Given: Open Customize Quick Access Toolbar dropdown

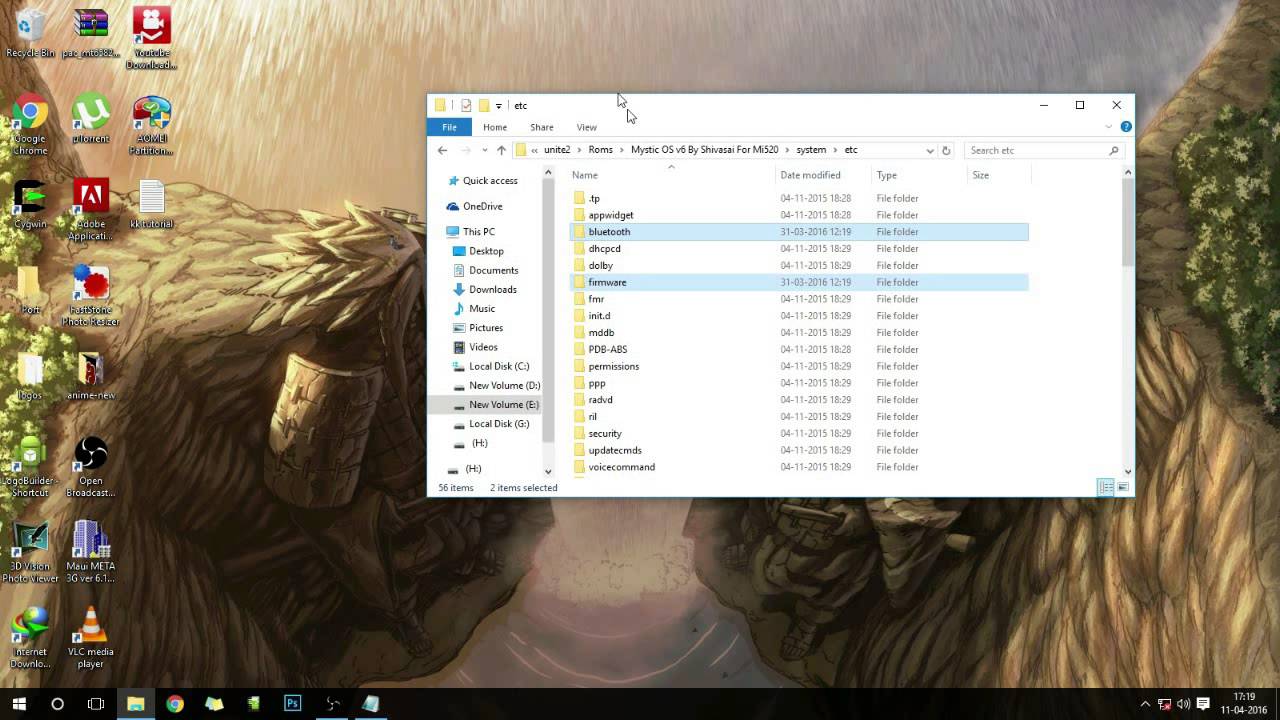Looking at the screenshot, I should coord(498,106).
